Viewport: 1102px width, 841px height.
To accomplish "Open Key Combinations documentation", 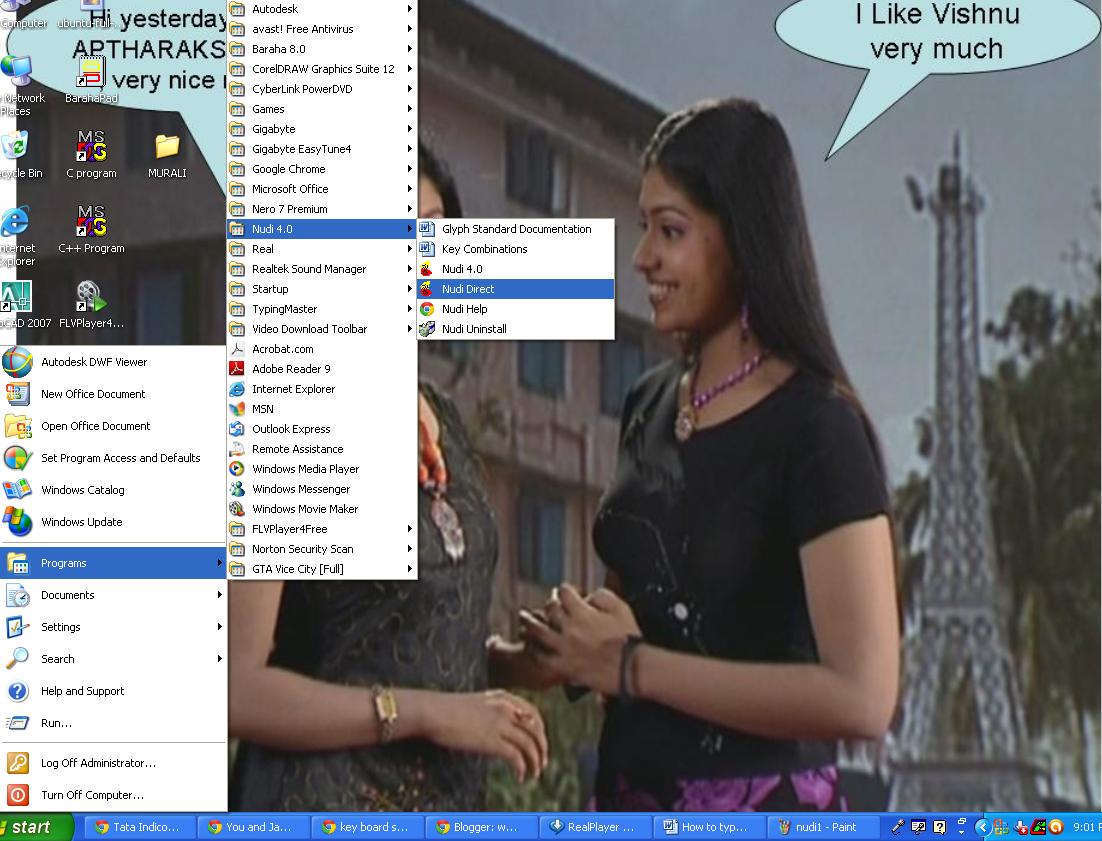I will click(x=484, y=248).
